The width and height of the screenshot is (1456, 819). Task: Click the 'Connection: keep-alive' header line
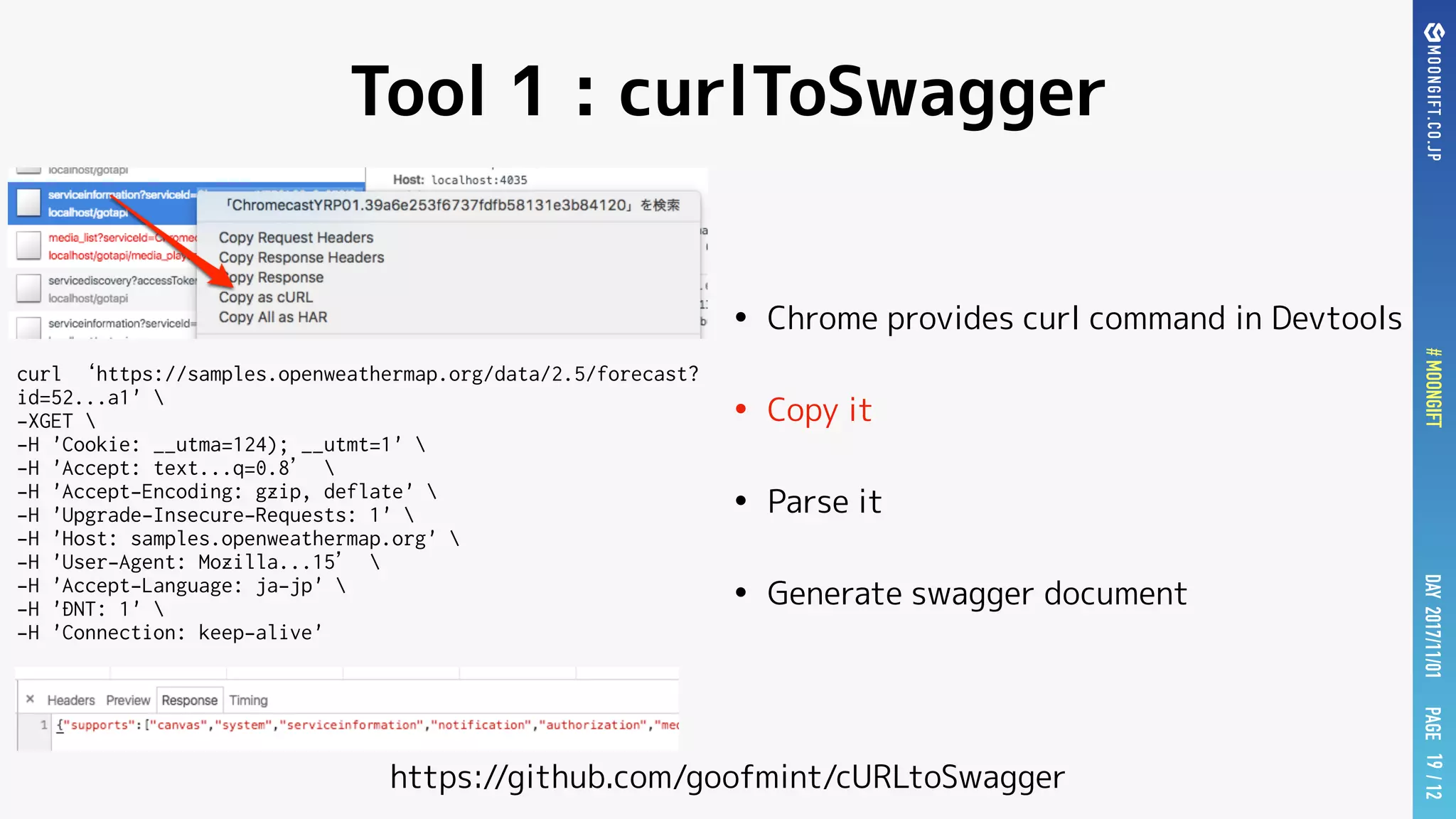(170, 632)
